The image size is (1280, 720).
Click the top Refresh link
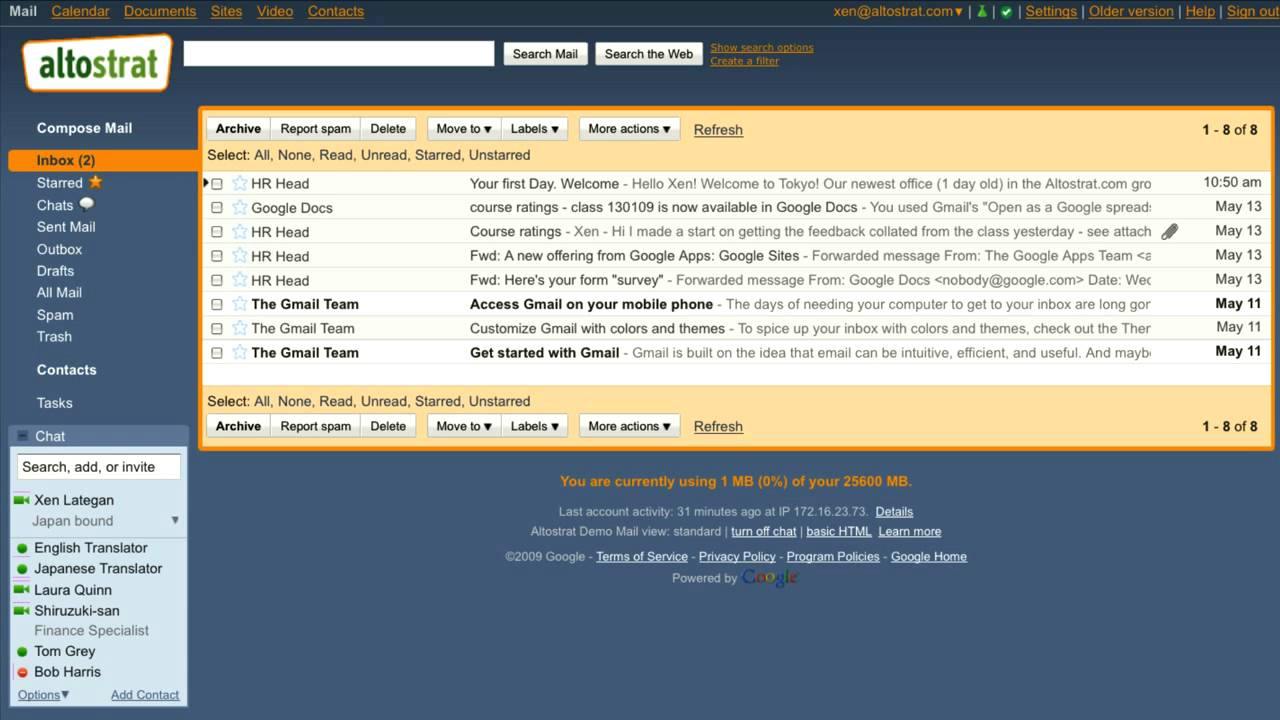click(718, 130)
